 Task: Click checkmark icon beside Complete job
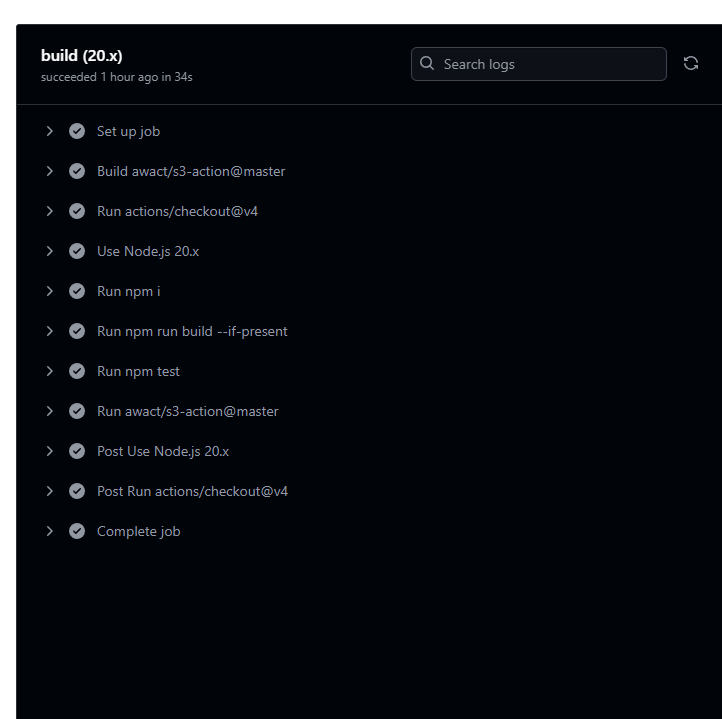click(x=77, y=531)
